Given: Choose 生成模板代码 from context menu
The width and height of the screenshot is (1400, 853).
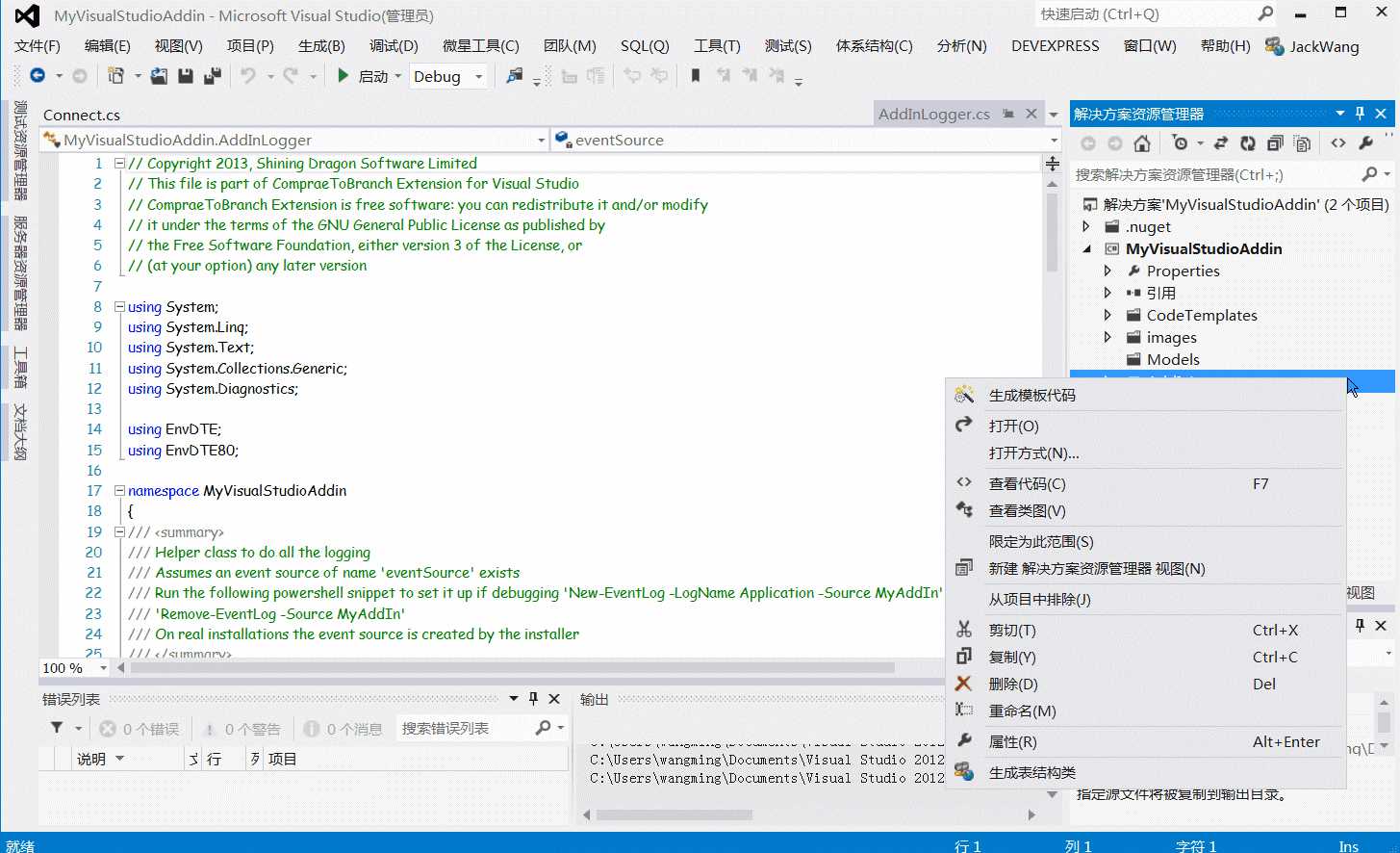Looking at the screenshot, I should click(1145, 395).
